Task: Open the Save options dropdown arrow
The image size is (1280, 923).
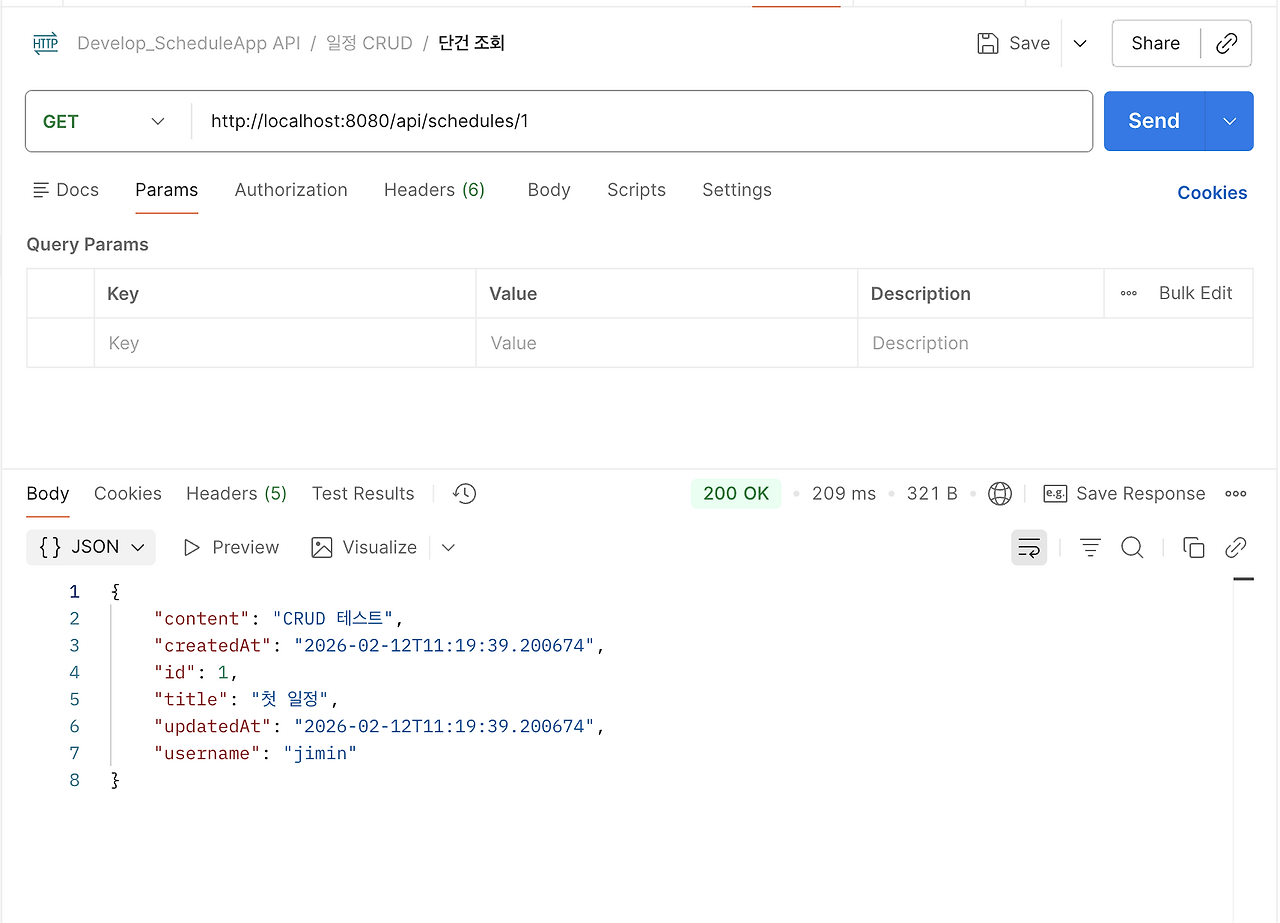Action: (x=1080, y=43)
